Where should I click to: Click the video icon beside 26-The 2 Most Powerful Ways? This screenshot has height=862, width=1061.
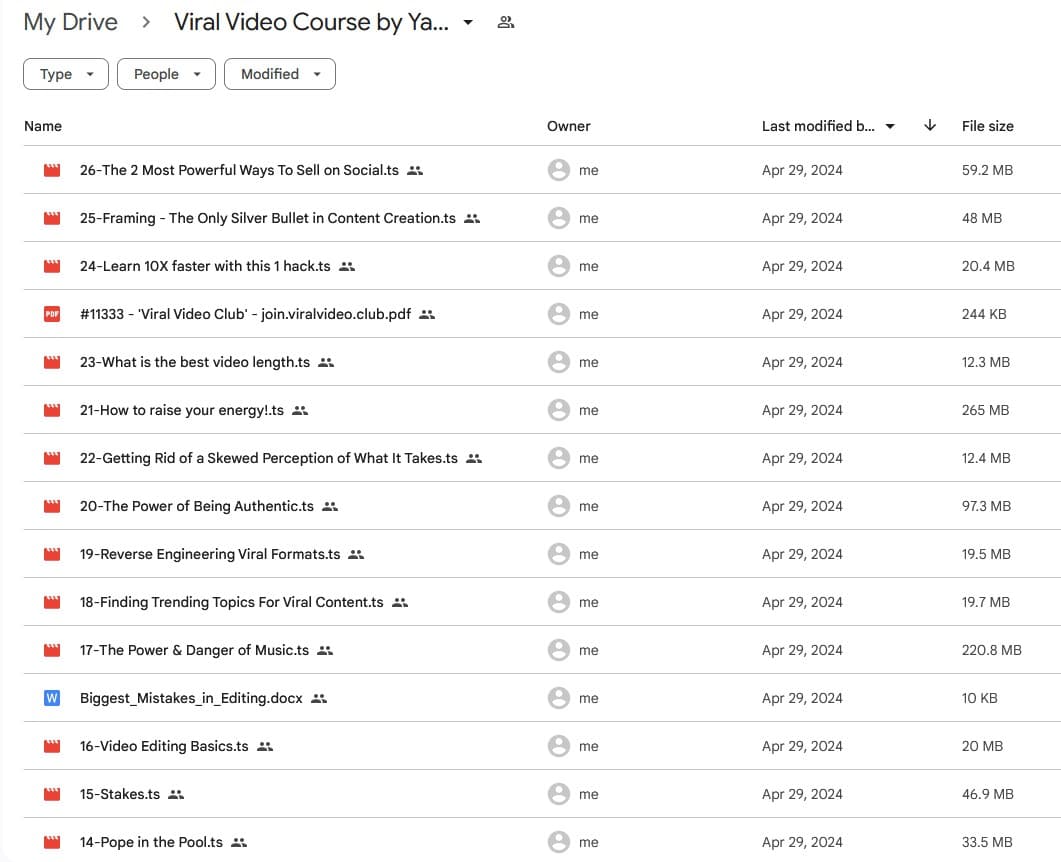(x=52, y=170)
